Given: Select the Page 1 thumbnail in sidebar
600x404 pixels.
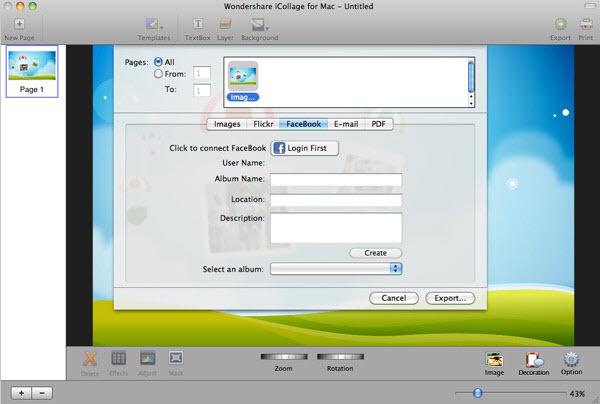Looking at the screenshot, I should click(x=32, y=72).
